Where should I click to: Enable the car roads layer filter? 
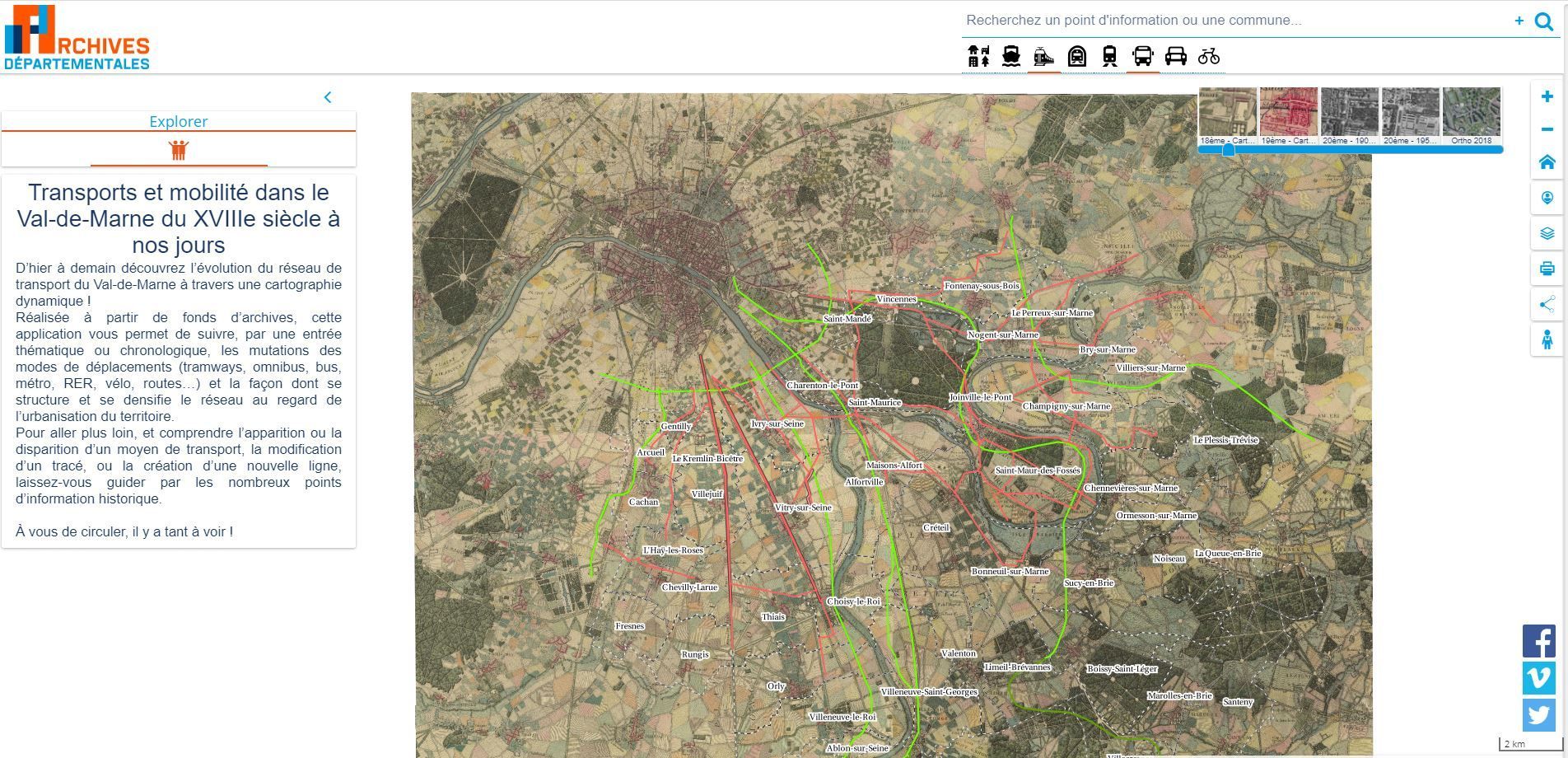1175,56
